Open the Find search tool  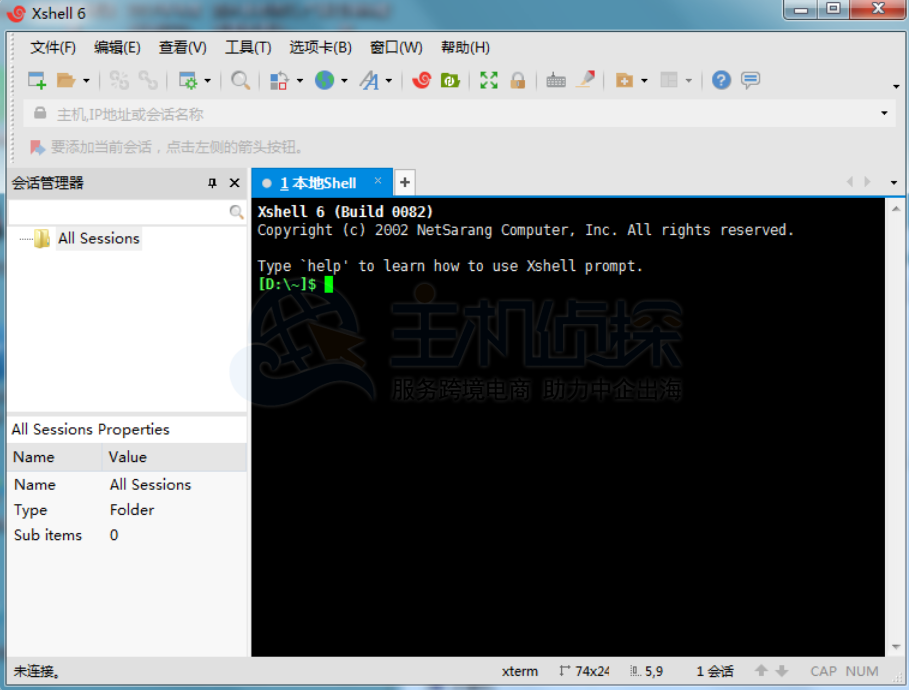(x=240, y=80)
